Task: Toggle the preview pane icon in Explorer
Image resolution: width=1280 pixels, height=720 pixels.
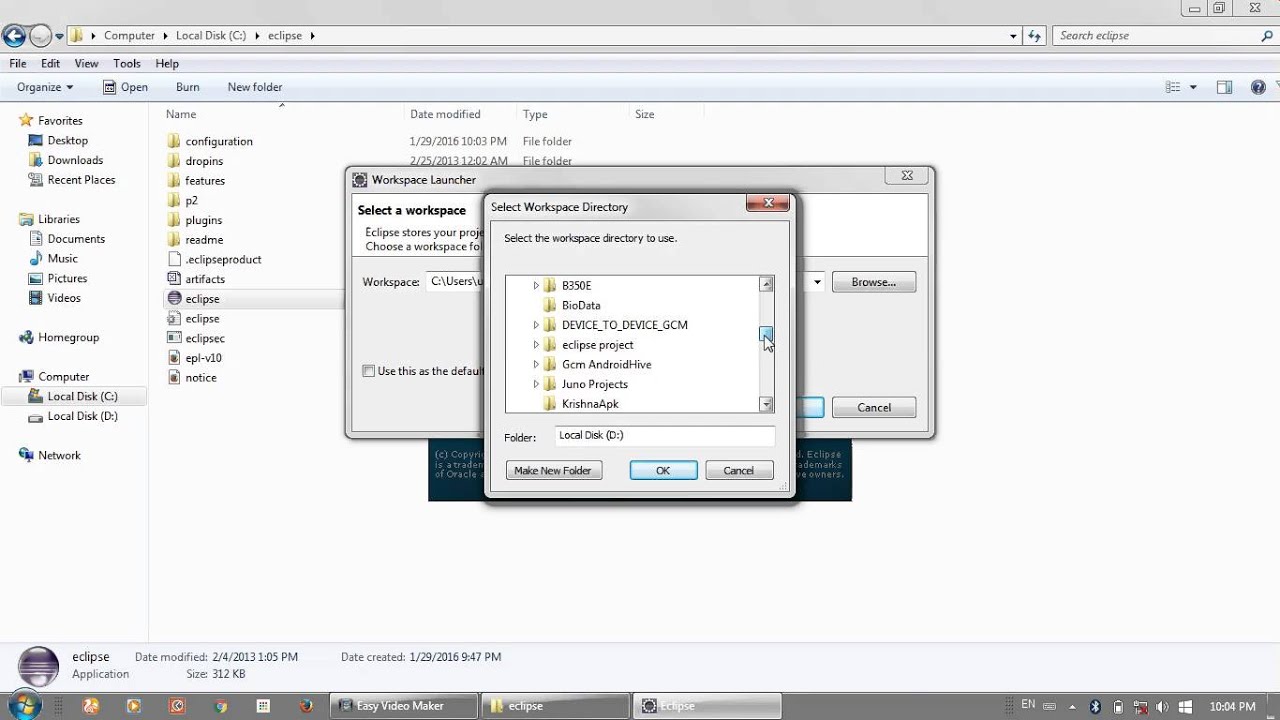Action: [1224, 87]
